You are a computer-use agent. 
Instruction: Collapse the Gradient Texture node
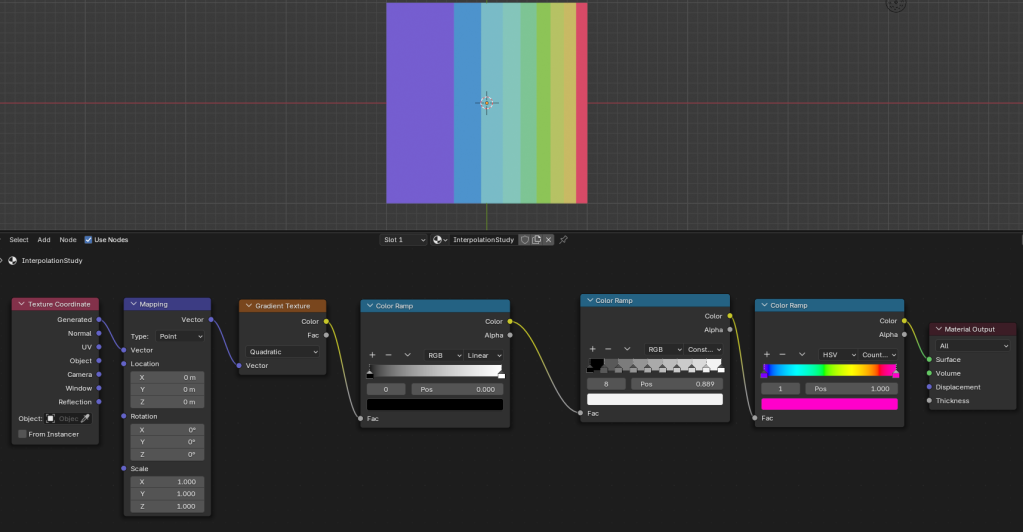click(248, 306)
